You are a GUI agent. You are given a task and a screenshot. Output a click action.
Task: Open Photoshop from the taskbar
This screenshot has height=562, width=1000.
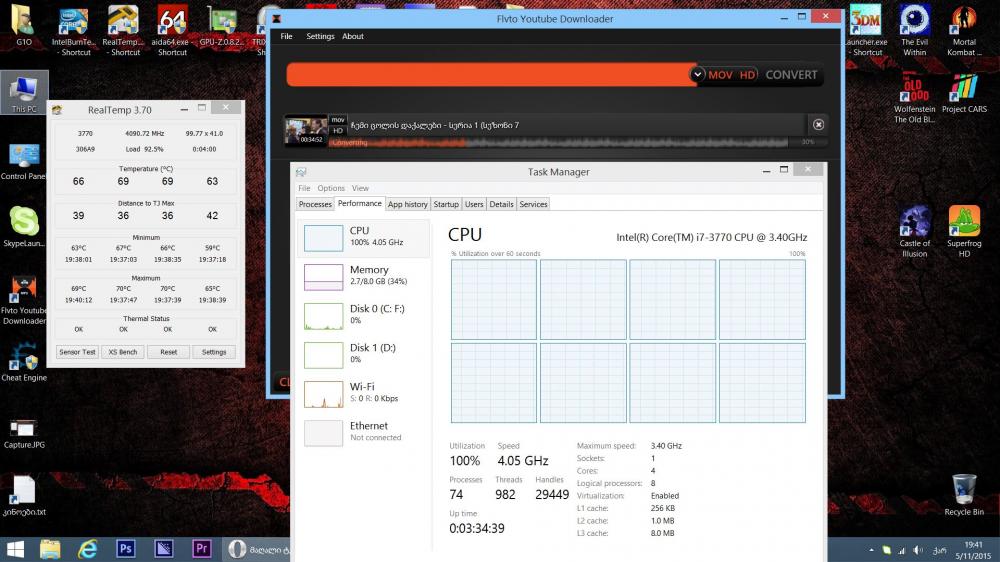(x=126, y=548)
